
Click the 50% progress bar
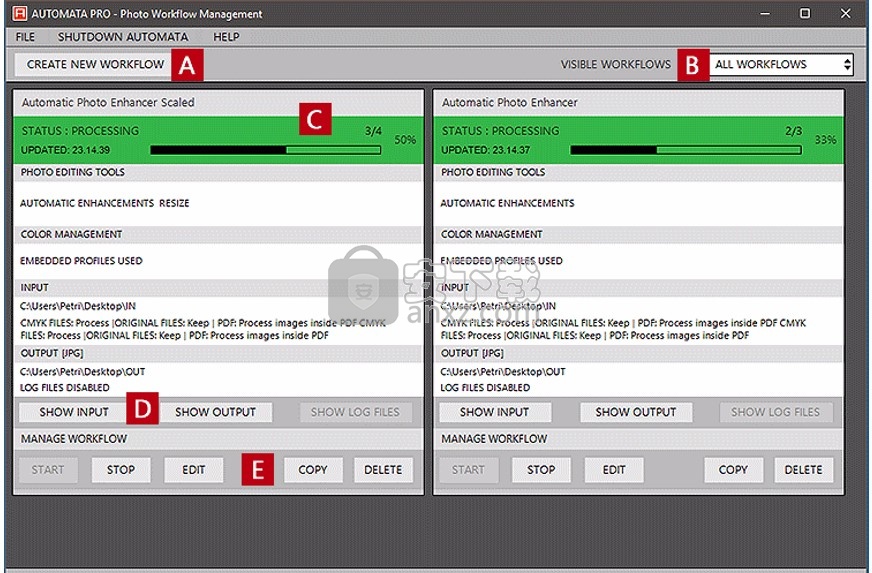pos(266,150)
